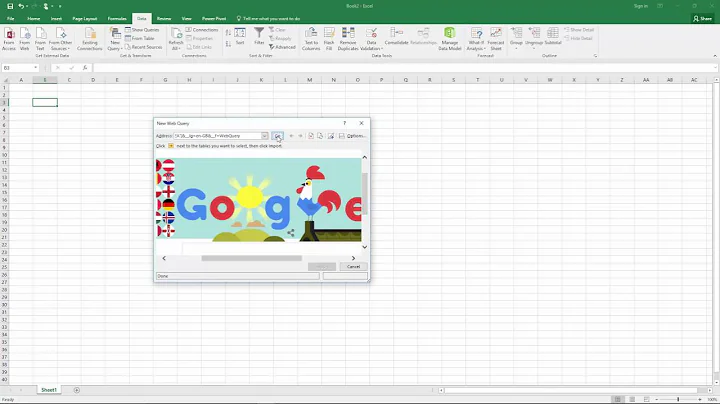Open the Sort dialog button

point(240,37)
